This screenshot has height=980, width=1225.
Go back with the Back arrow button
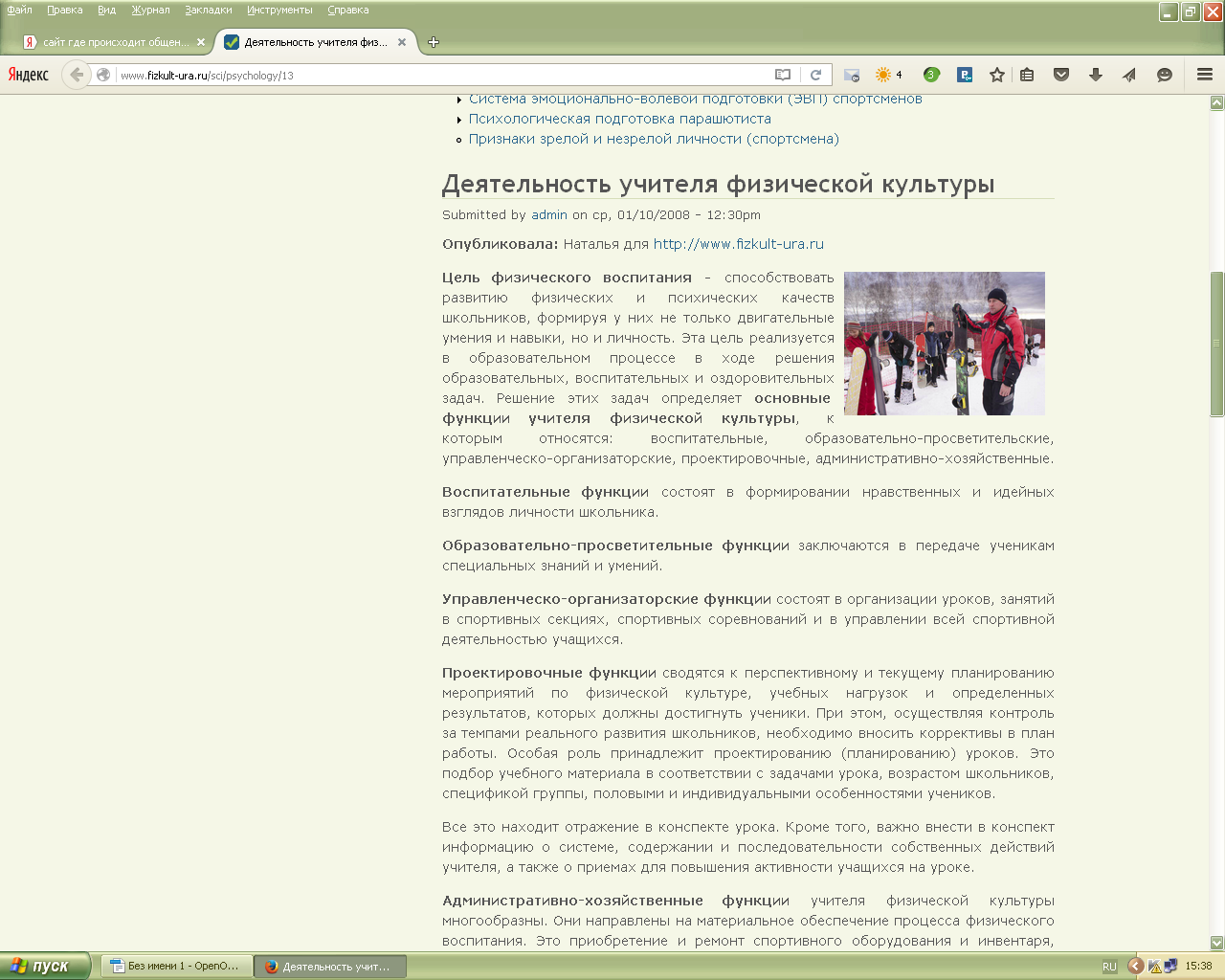[x=77, y=75]
